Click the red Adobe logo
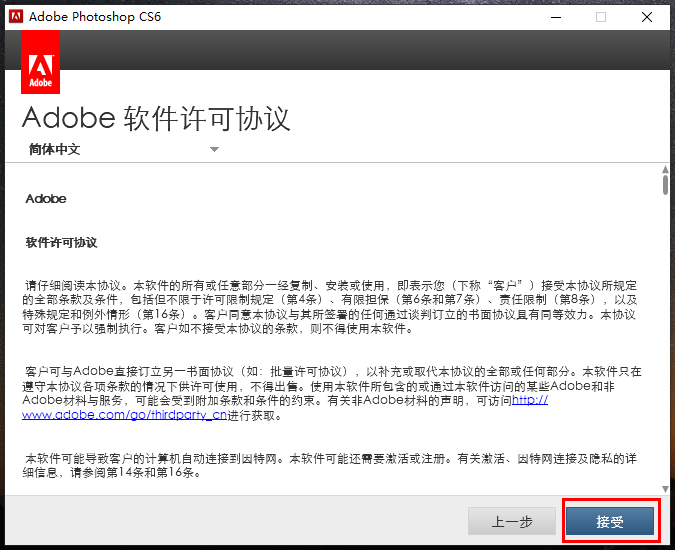675x550 pixels. 40,62
